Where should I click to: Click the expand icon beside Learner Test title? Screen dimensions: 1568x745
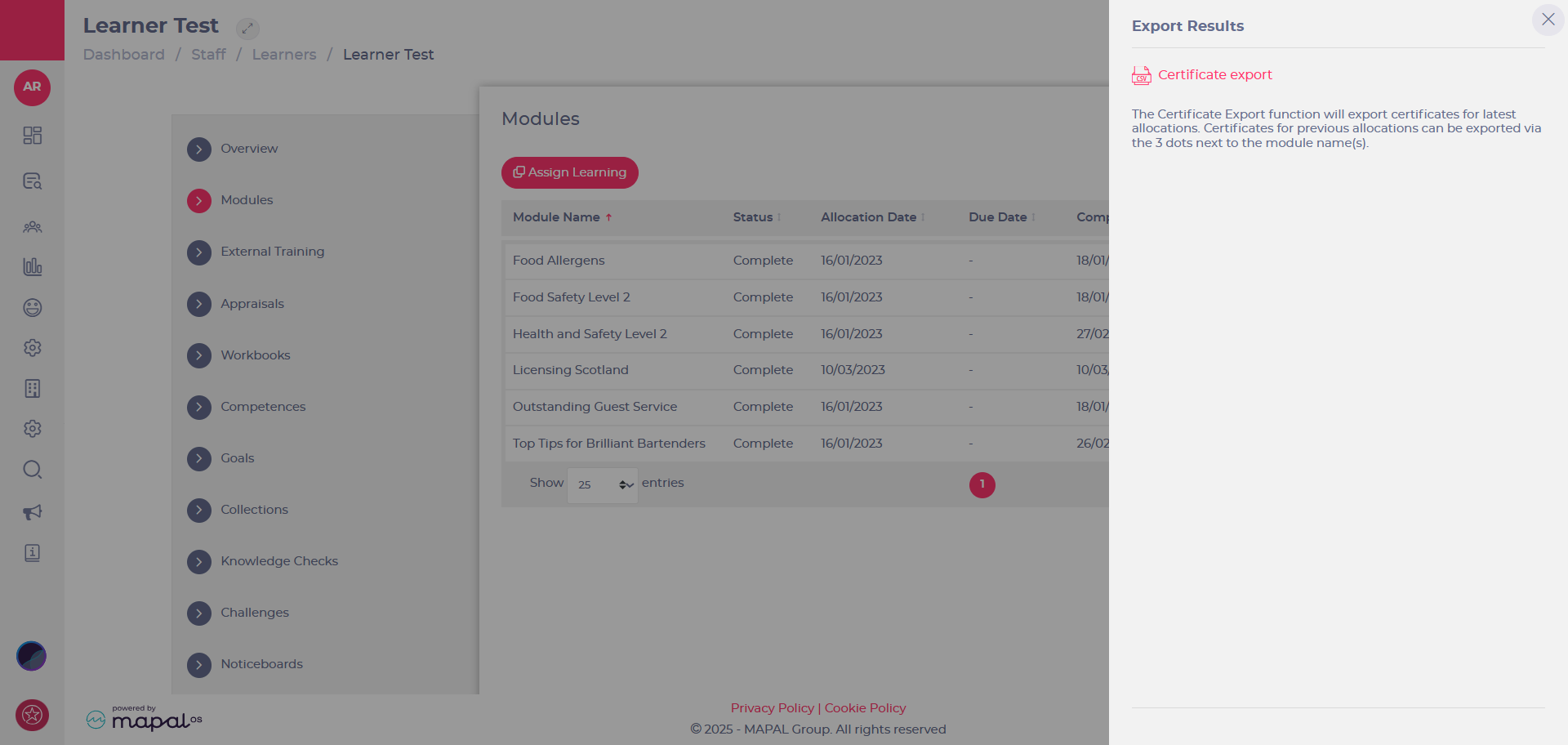[x=247, y=29]
